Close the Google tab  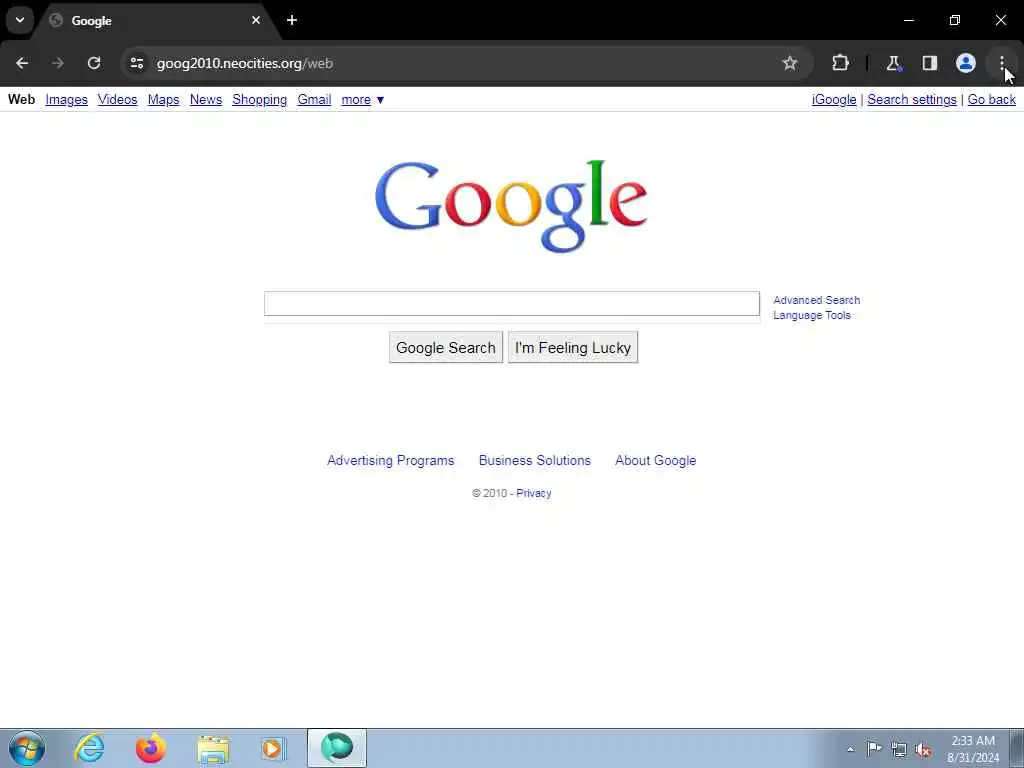click(256, 20)
